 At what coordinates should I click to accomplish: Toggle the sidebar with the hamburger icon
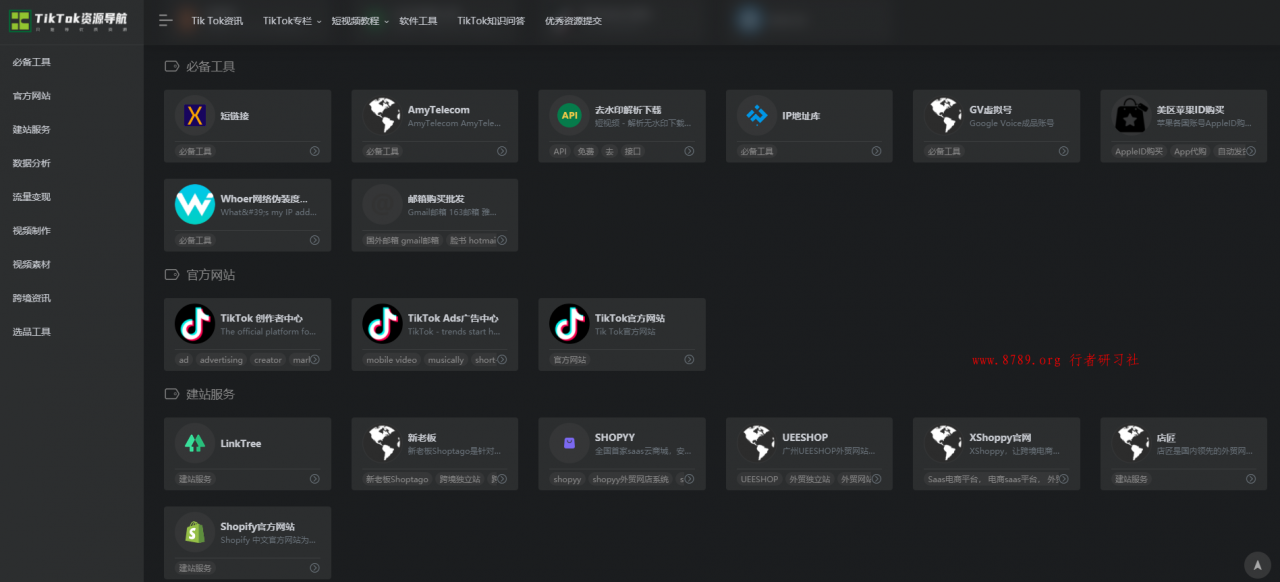[166, 20]
